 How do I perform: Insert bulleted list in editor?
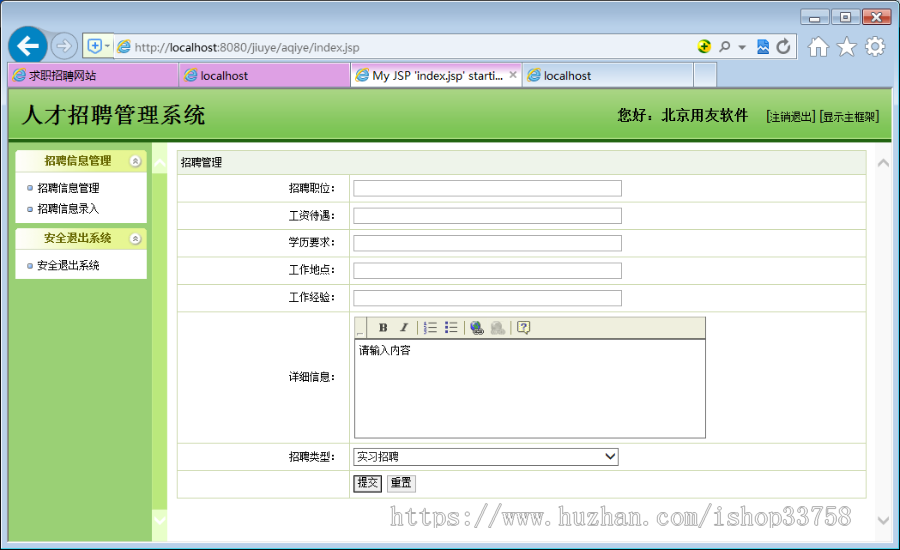click(x=451, y=327)
